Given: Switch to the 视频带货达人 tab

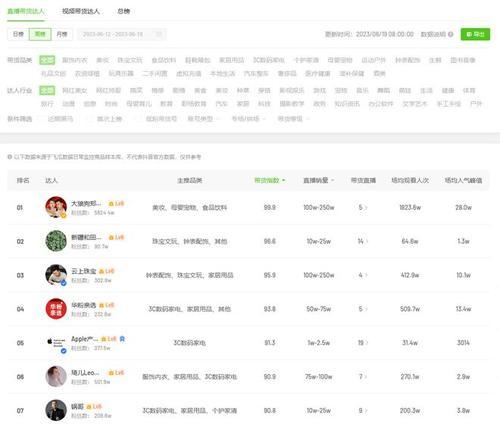Looking at the screenshot, I should pos(81,11).
